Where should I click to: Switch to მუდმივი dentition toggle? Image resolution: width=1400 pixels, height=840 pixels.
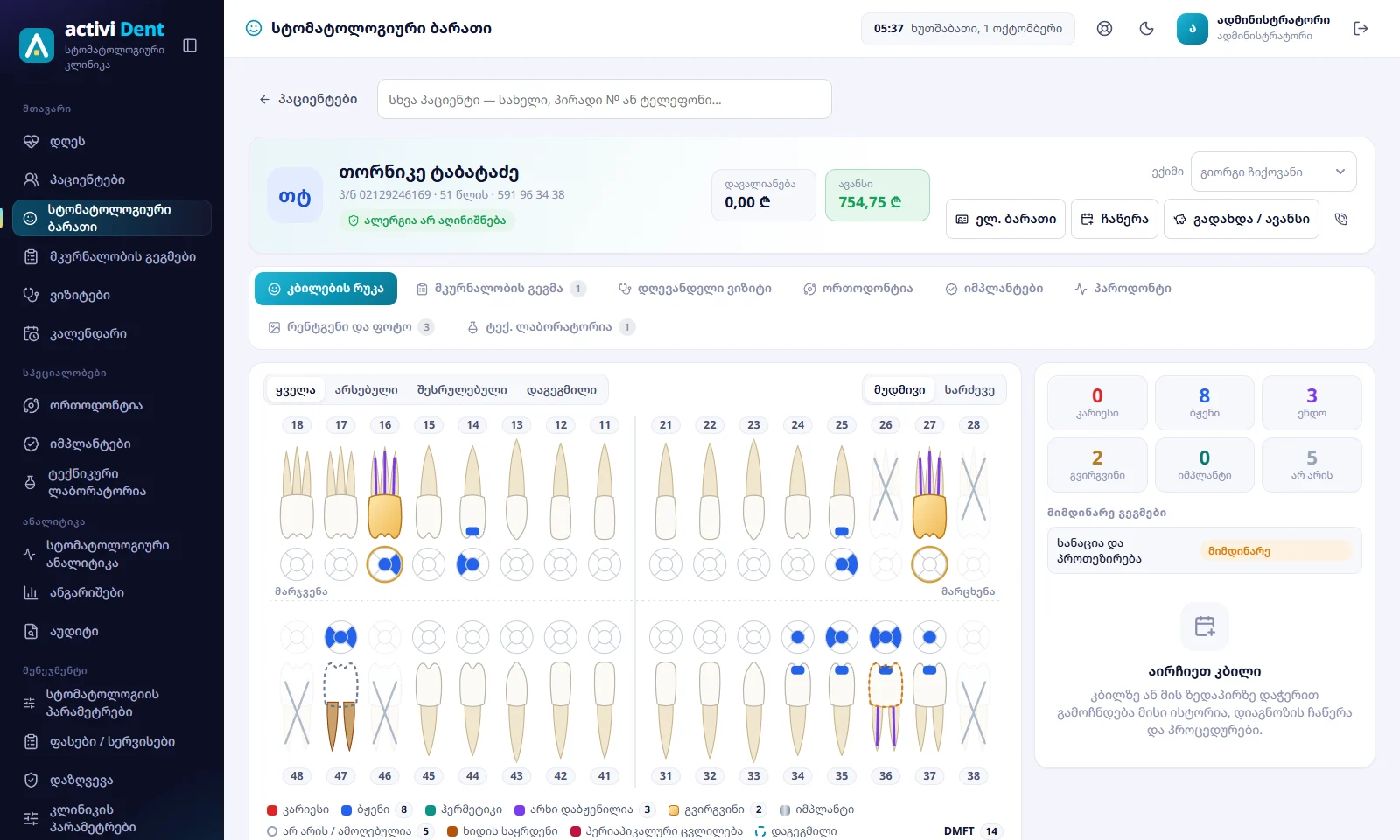coord(899,390)
